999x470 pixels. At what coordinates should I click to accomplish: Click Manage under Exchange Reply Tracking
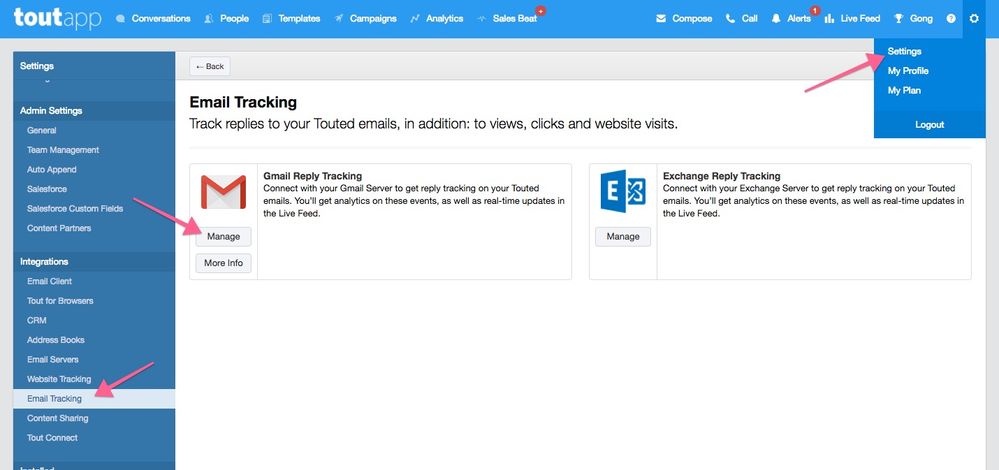[x=623, y=237]
